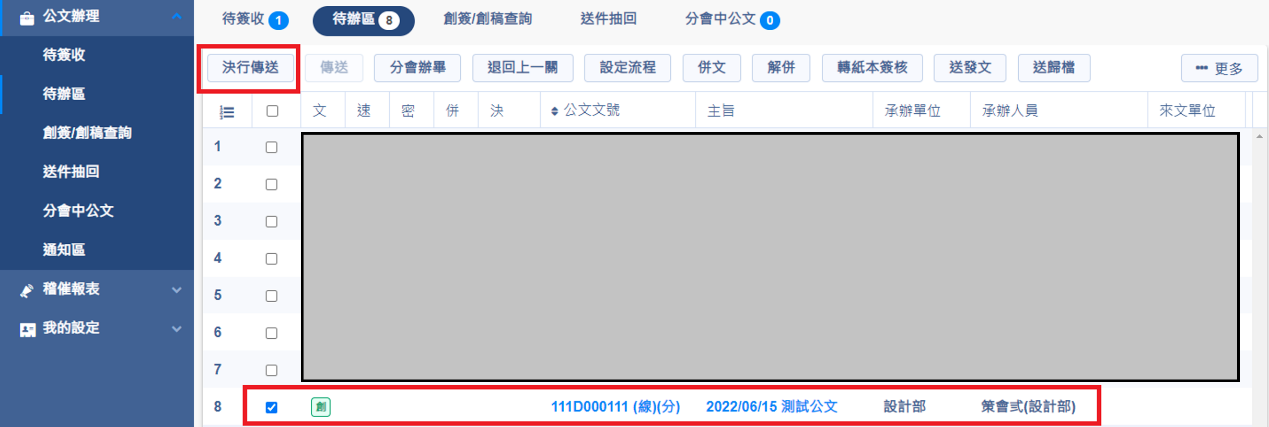
Task: Tick the row 4 checkbox
Action: click(272, 258)
